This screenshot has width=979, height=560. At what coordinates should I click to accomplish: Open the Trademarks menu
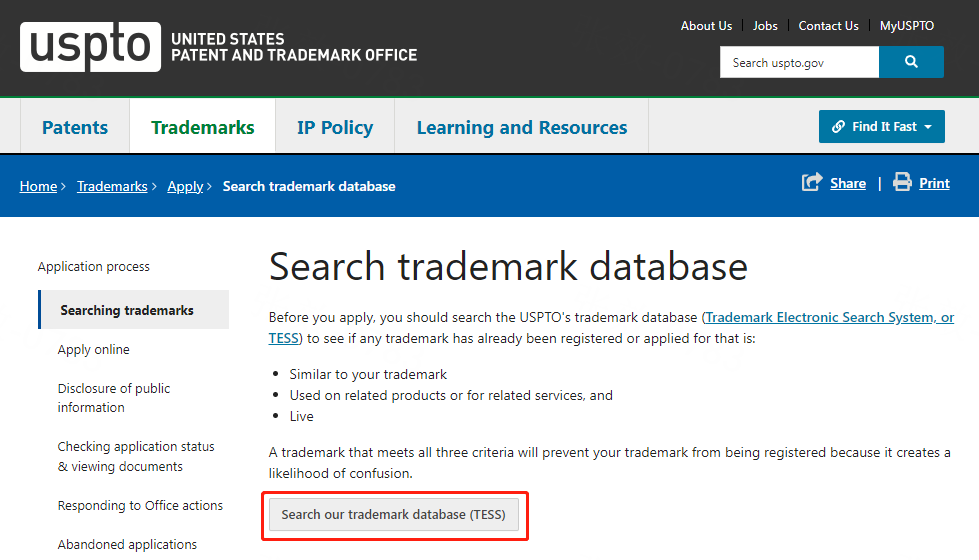click(202, 127)
